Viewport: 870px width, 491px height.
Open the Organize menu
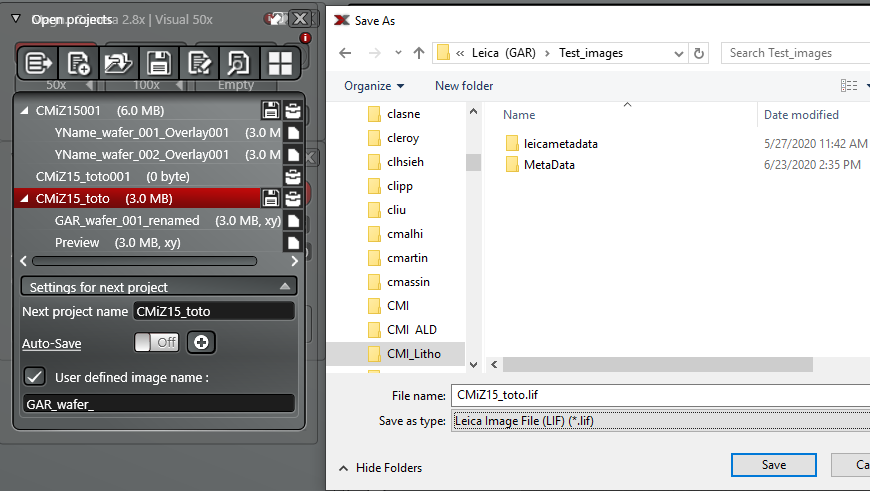point(374,86)
